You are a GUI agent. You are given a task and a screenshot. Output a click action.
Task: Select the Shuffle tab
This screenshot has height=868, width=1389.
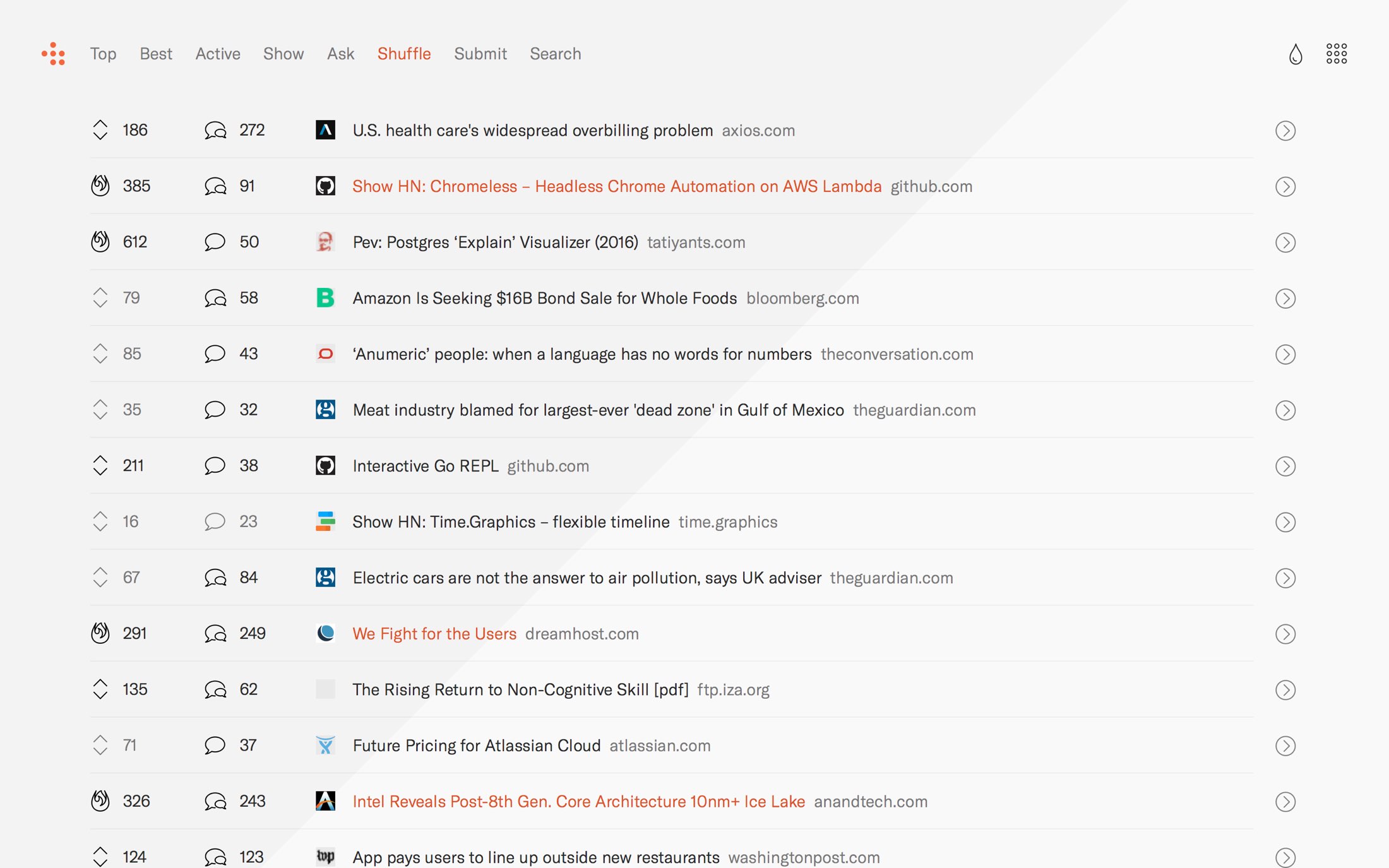pyautogui.click(x=404, y=54)
